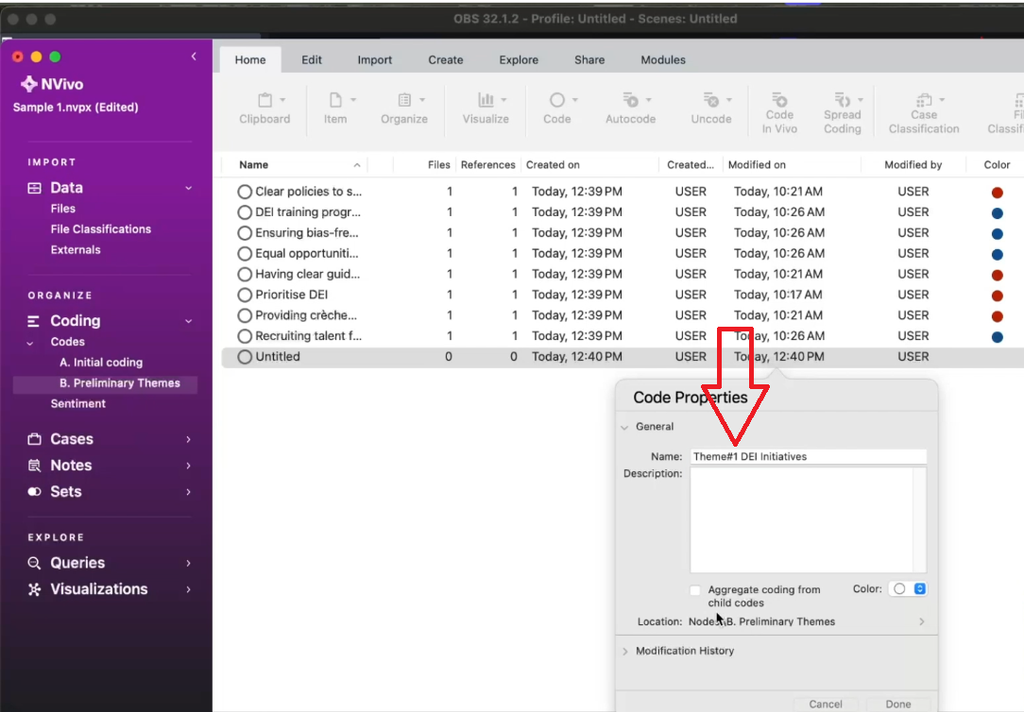
Task: Open Sentiment in sidebar
Action: pos(78,404)
